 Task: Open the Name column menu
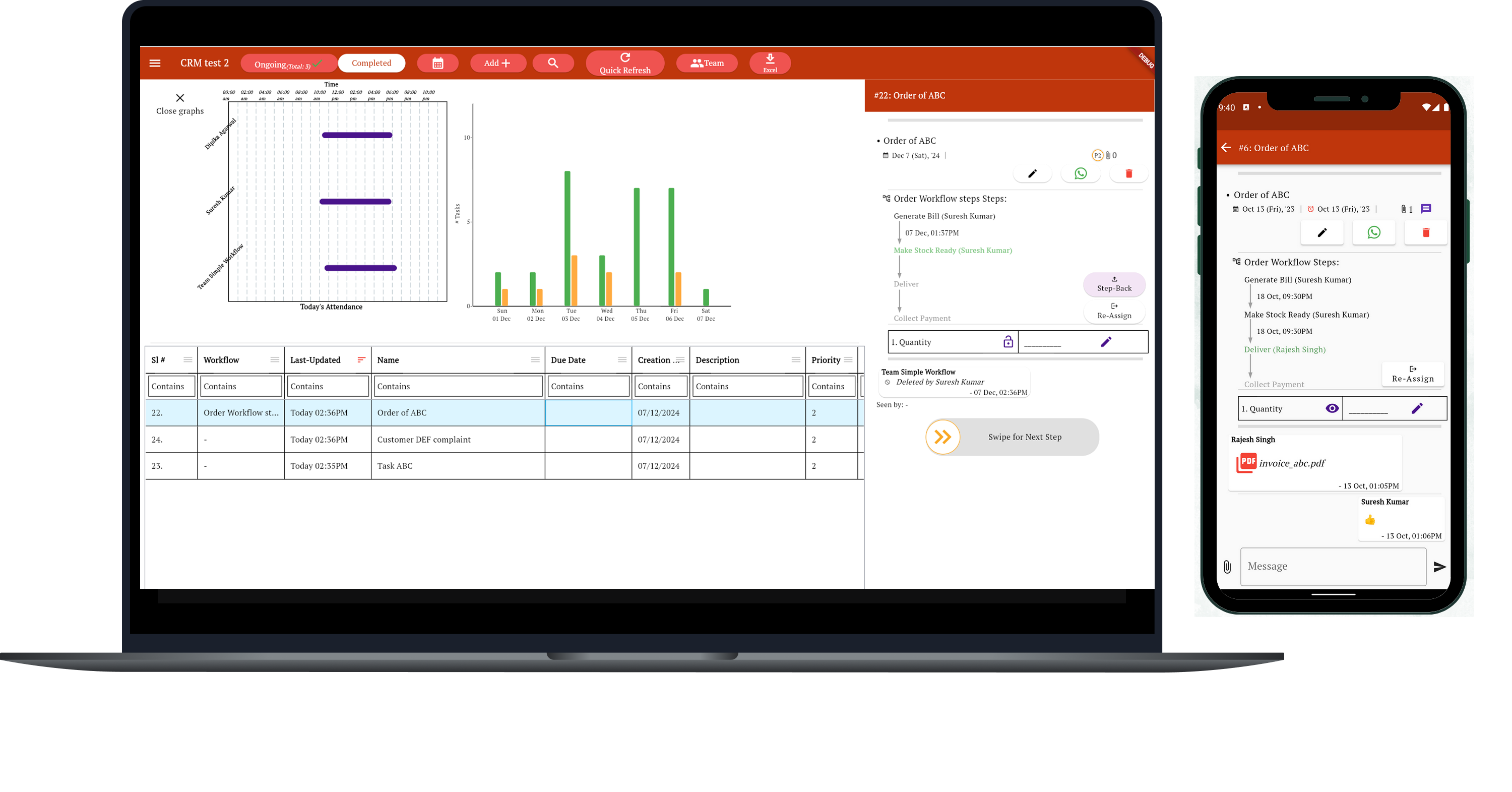click(x=535, y=360)
